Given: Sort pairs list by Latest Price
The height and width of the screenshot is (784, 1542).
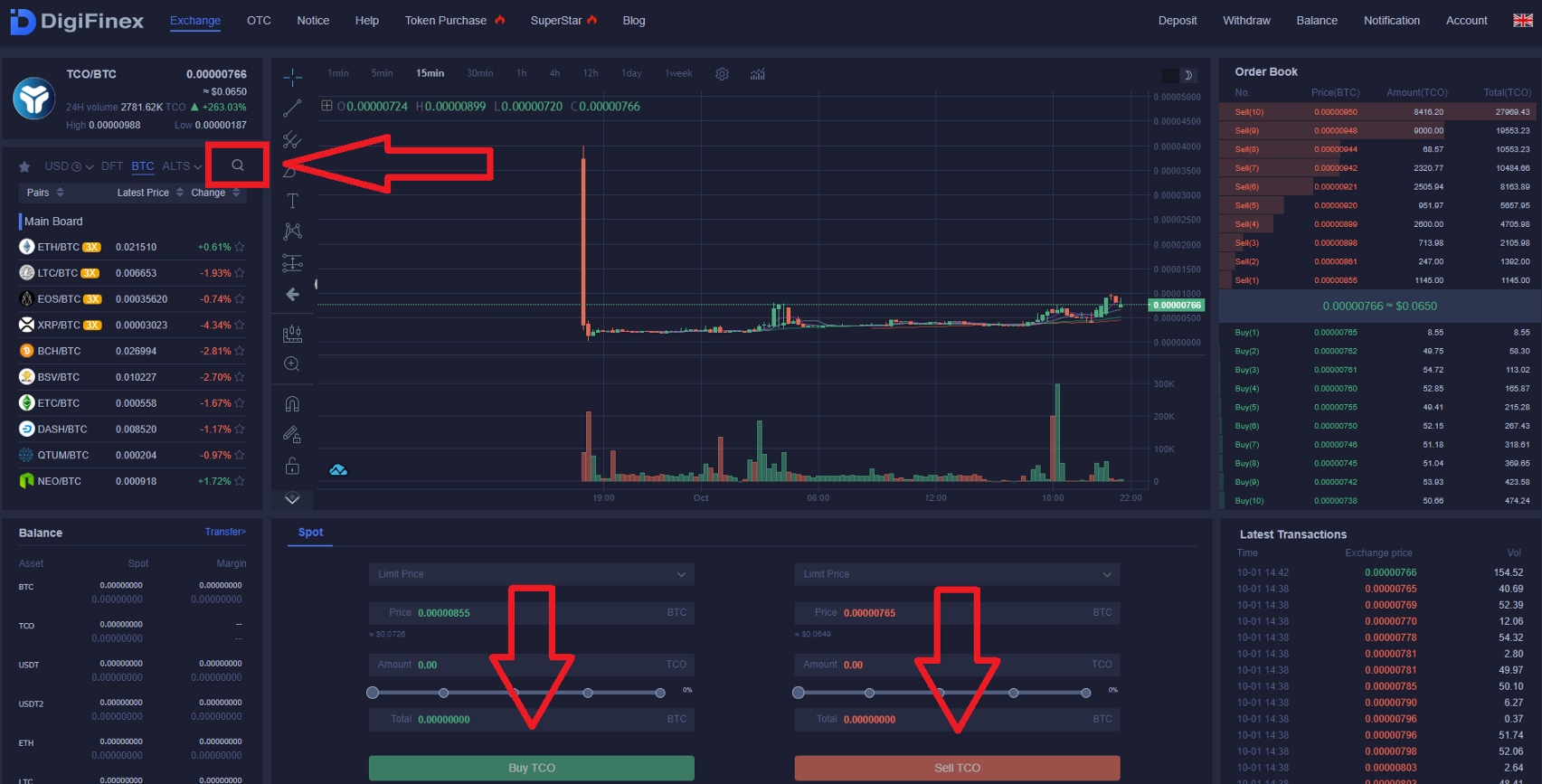Looking at the screenshot, I should 150,193.
